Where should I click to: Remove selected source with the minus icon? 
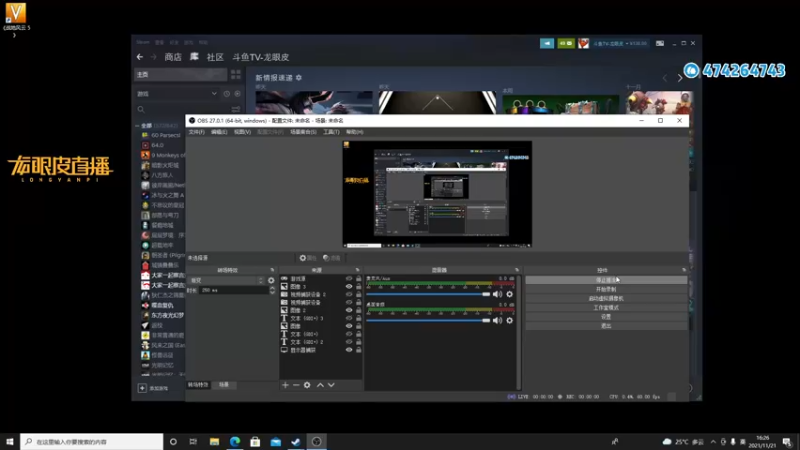coord(296,385)
